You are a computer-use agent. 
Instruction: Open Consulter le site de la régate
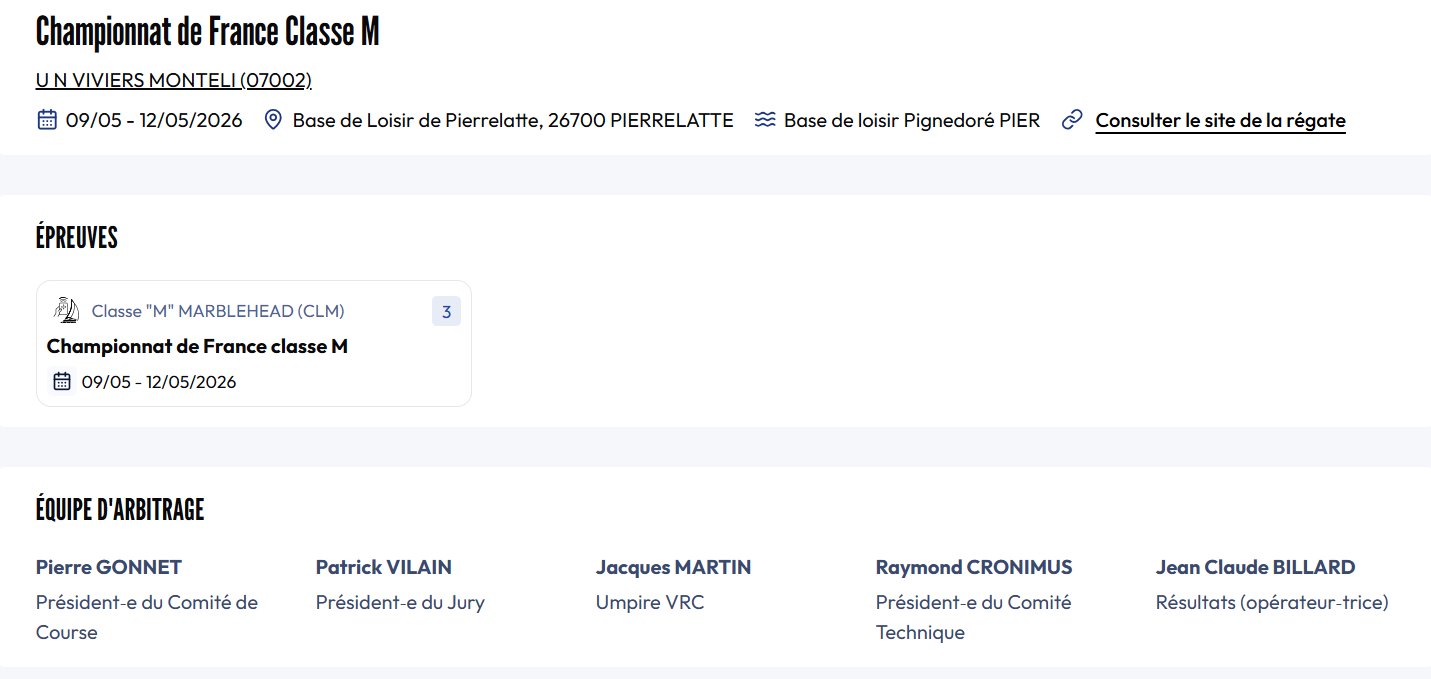1220,121
